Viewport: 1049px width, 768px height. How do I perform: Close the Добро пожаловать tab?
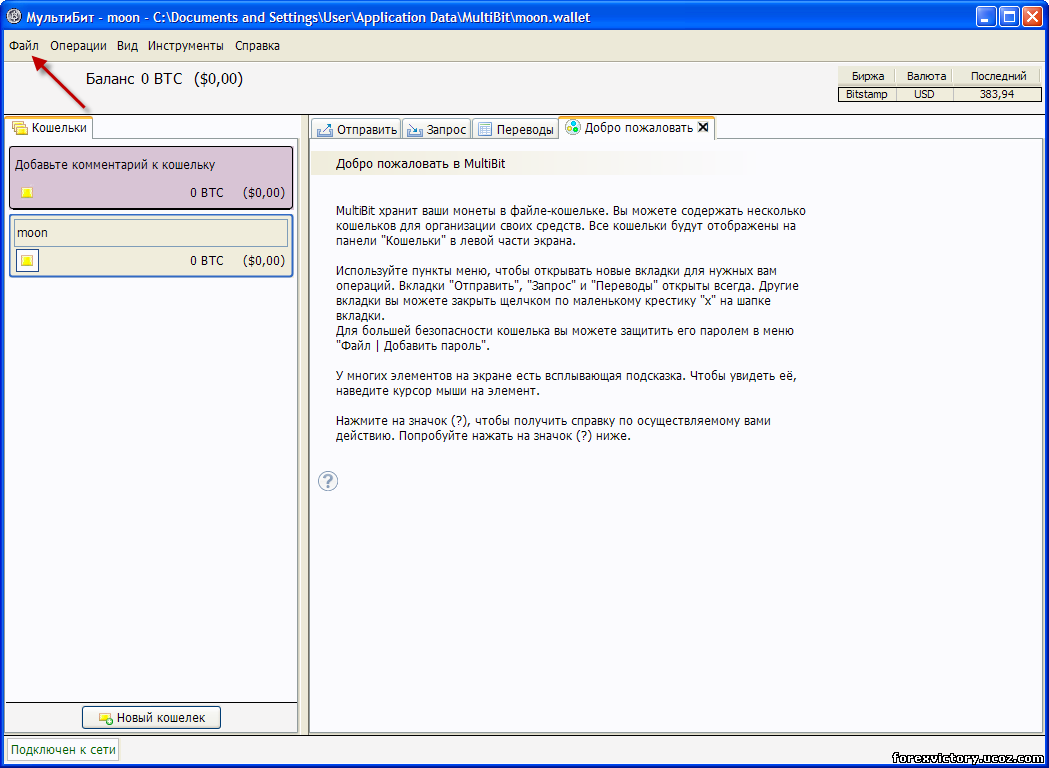pyautogui.click(x=702, y=127)
